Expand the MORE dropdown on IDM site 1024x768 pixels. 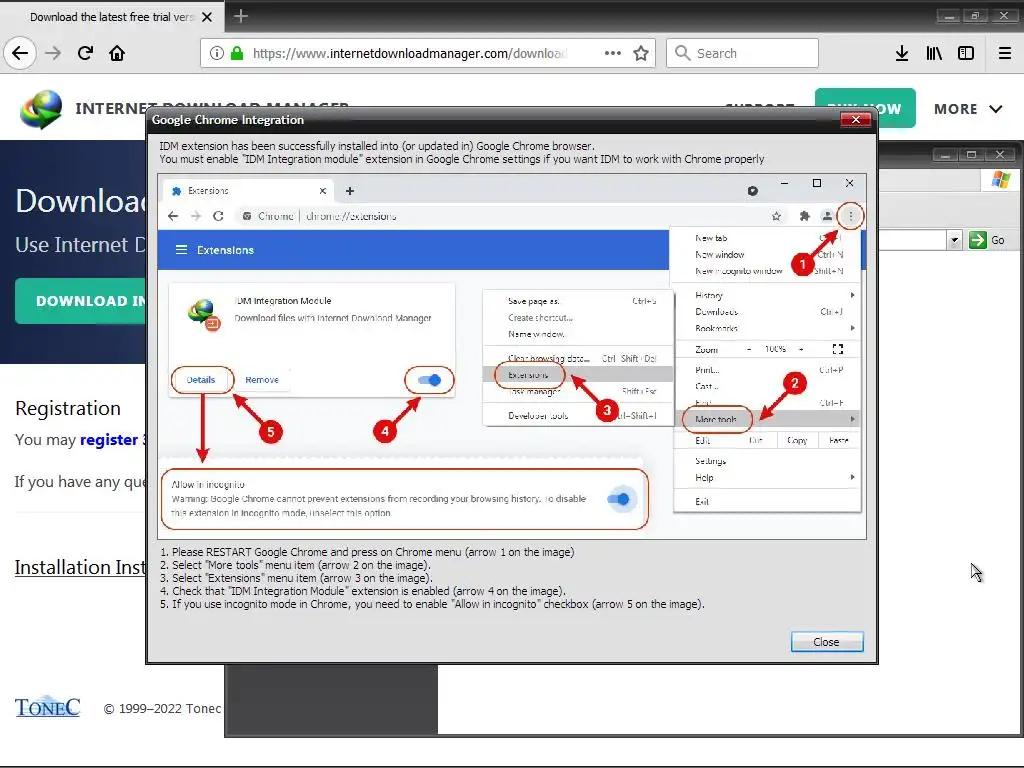point(968,109)
